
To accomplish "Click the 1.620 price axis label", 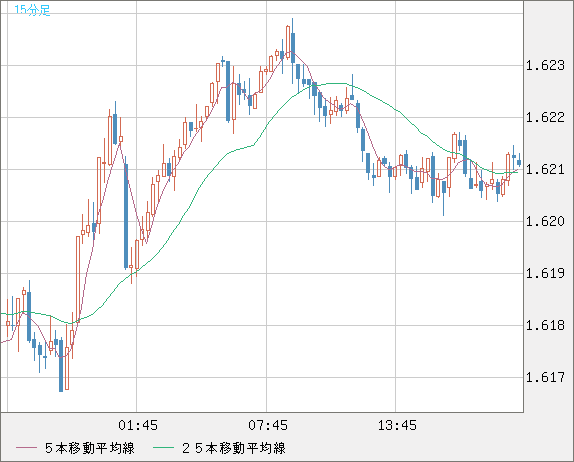I will 545,221.
